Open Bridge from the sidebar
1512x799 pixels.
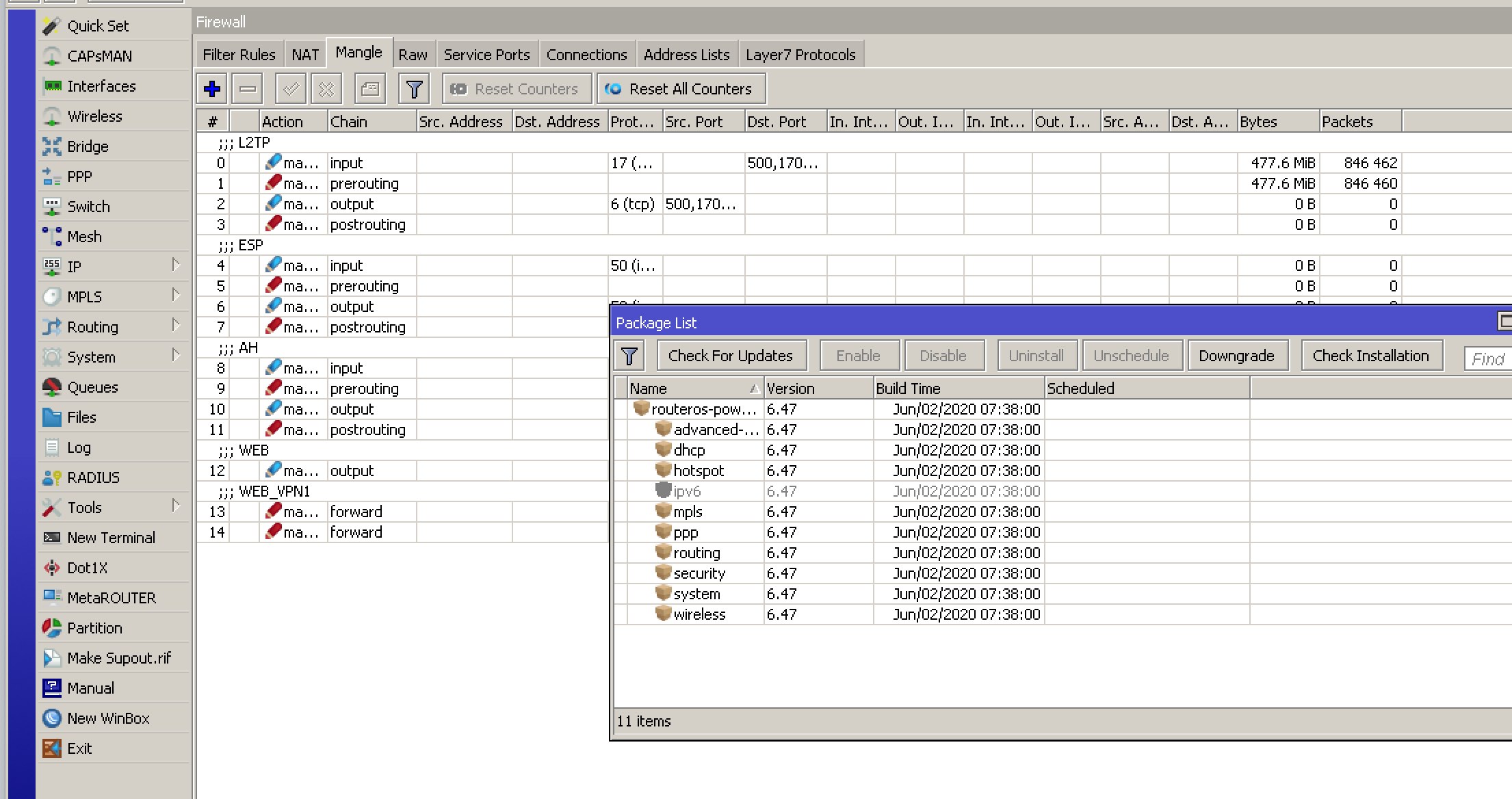pos(113,146)
